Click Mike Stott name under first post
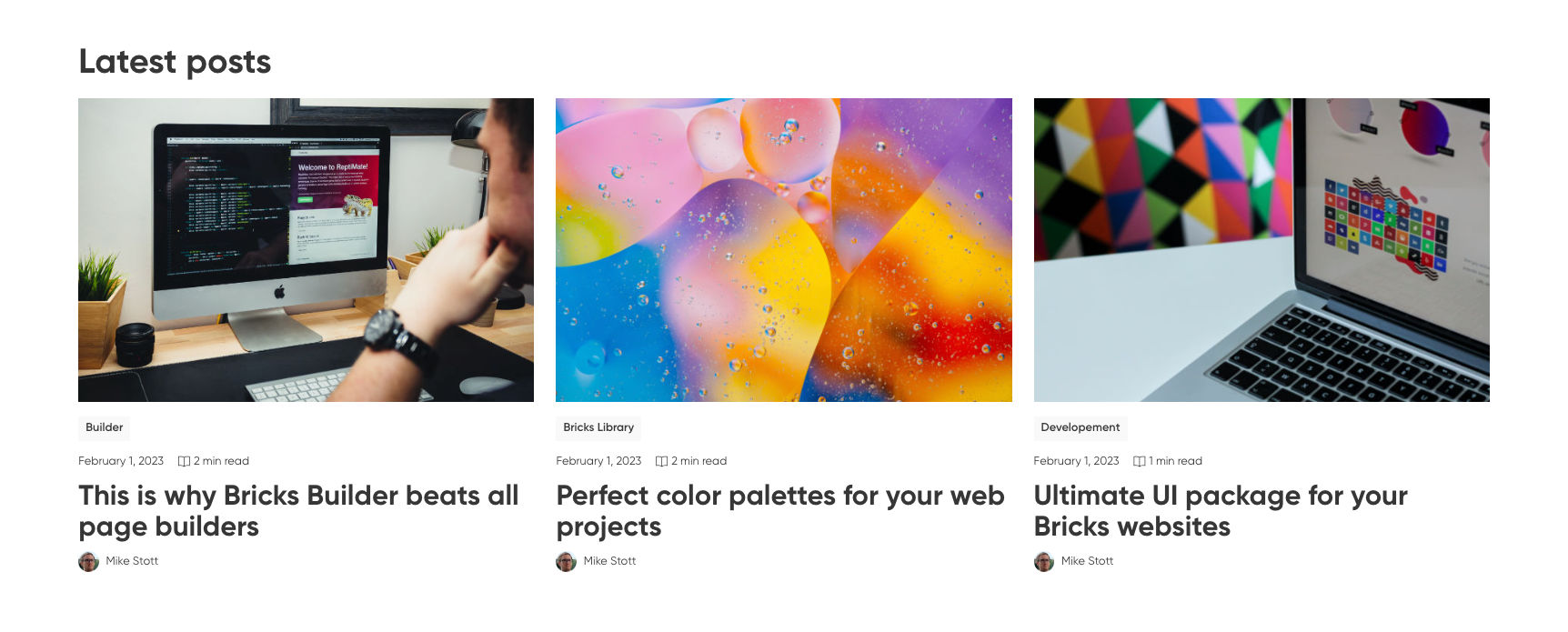Image resolution: width=1568 pixels, height=632 pixels. 132,561
